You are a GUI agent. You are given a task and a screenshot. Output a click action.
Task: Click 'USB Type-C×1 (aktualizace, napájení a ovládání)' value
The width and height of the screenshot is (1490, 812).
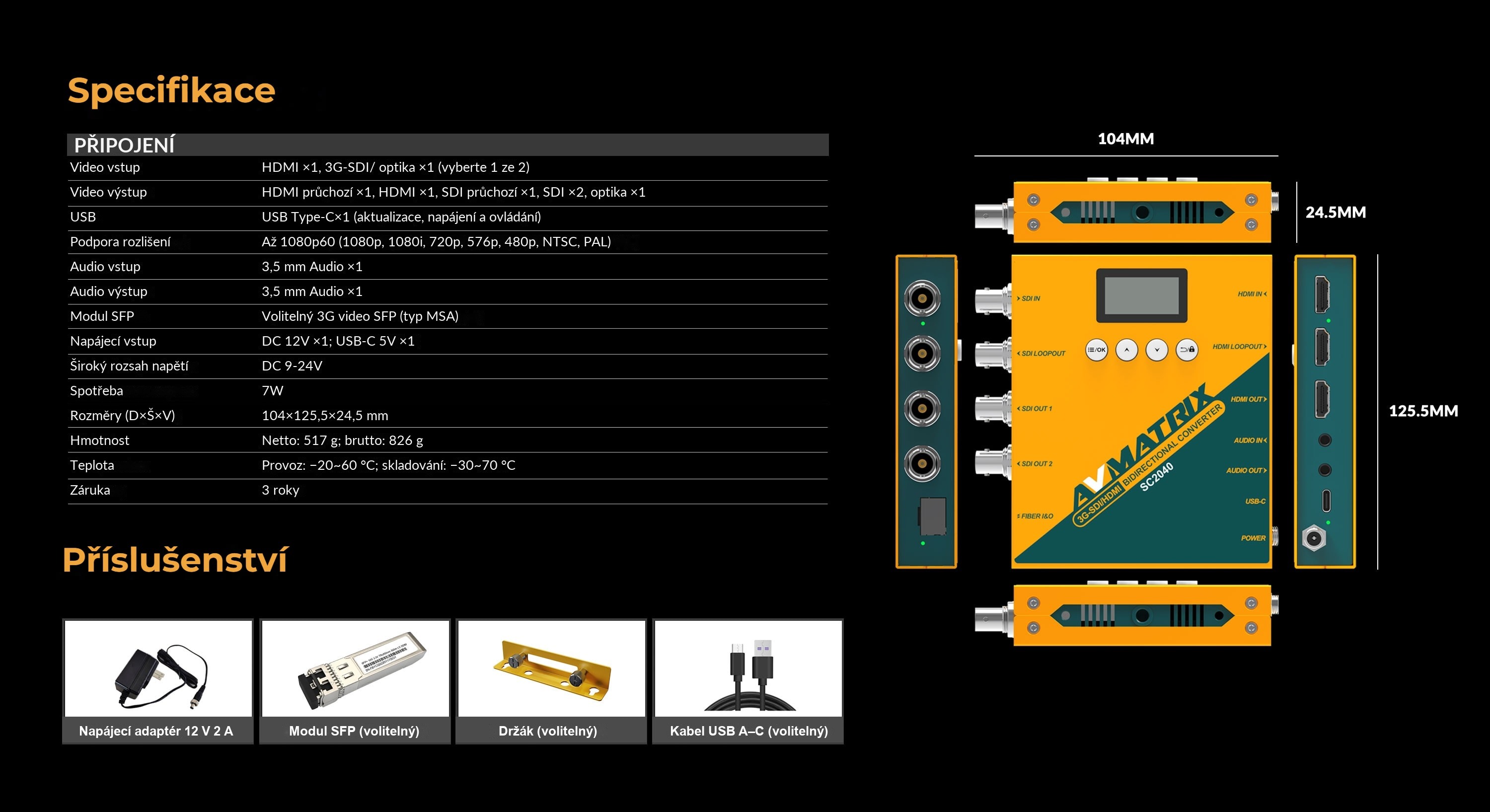tap(401, 217)
